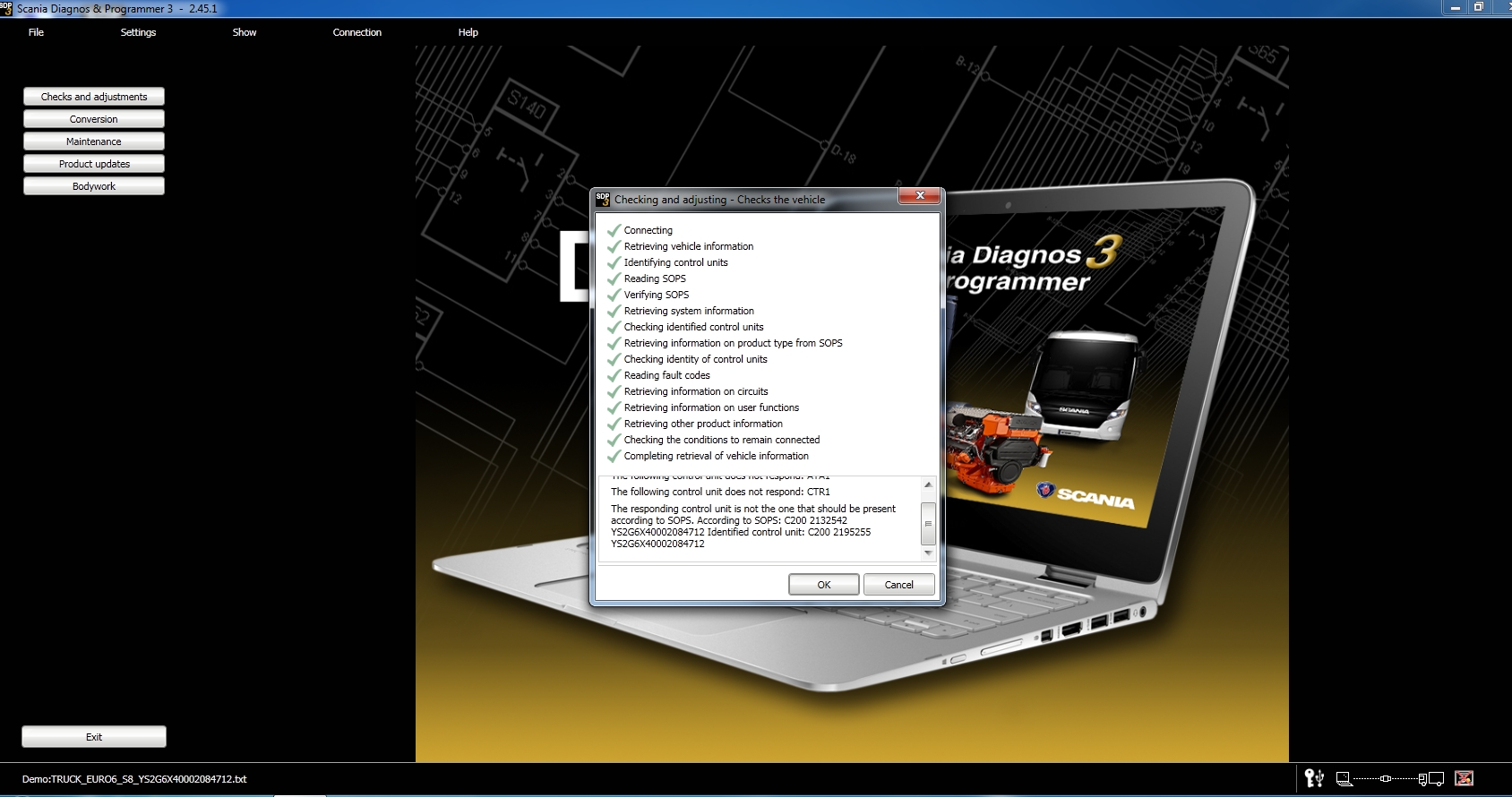
Task: Click the Demo TRUCK_EURO6 file name in status bar
Action: click(x=134, y=779)
